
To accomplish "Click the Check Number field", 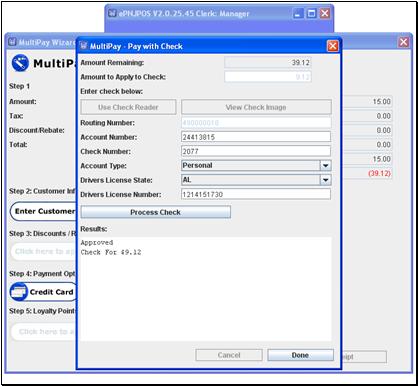I will [256, 151].
